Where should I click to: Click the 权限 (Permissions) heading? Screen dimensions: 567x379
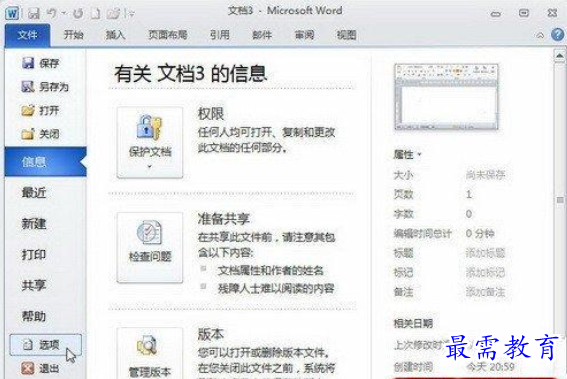(211, 114)
